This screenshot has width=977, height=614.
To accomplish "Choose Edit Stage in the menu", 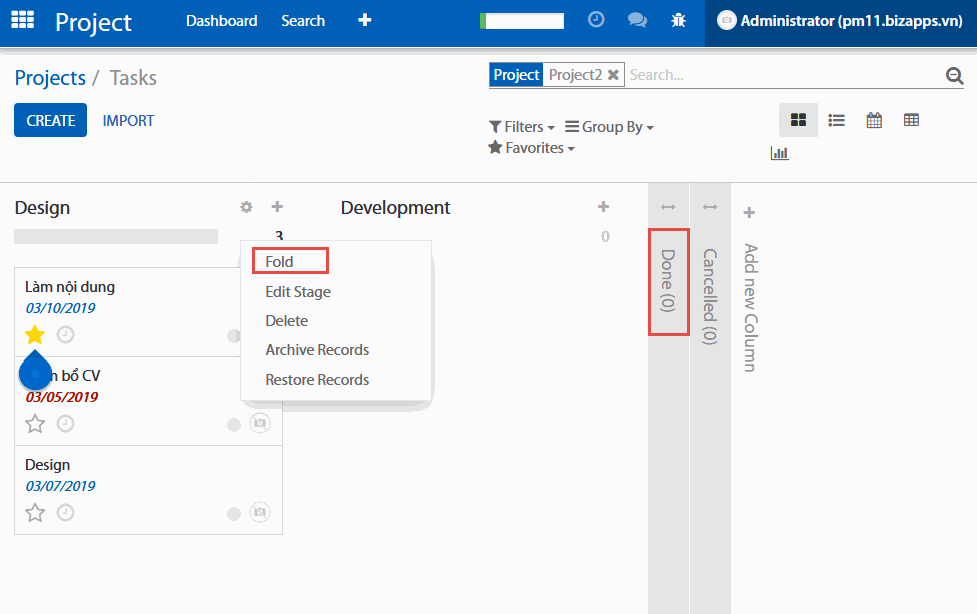I will 298,292.
